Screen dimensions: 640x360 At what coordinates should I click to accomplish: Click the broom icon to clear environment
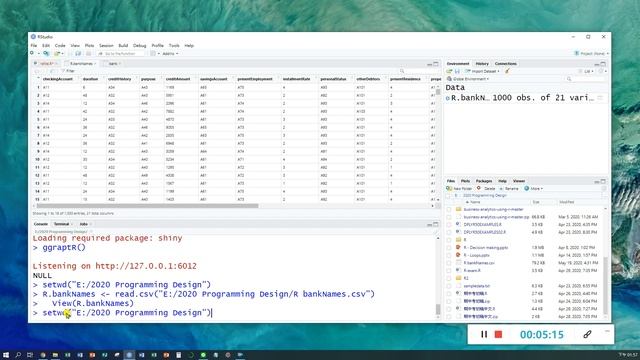tap(507, 71)
